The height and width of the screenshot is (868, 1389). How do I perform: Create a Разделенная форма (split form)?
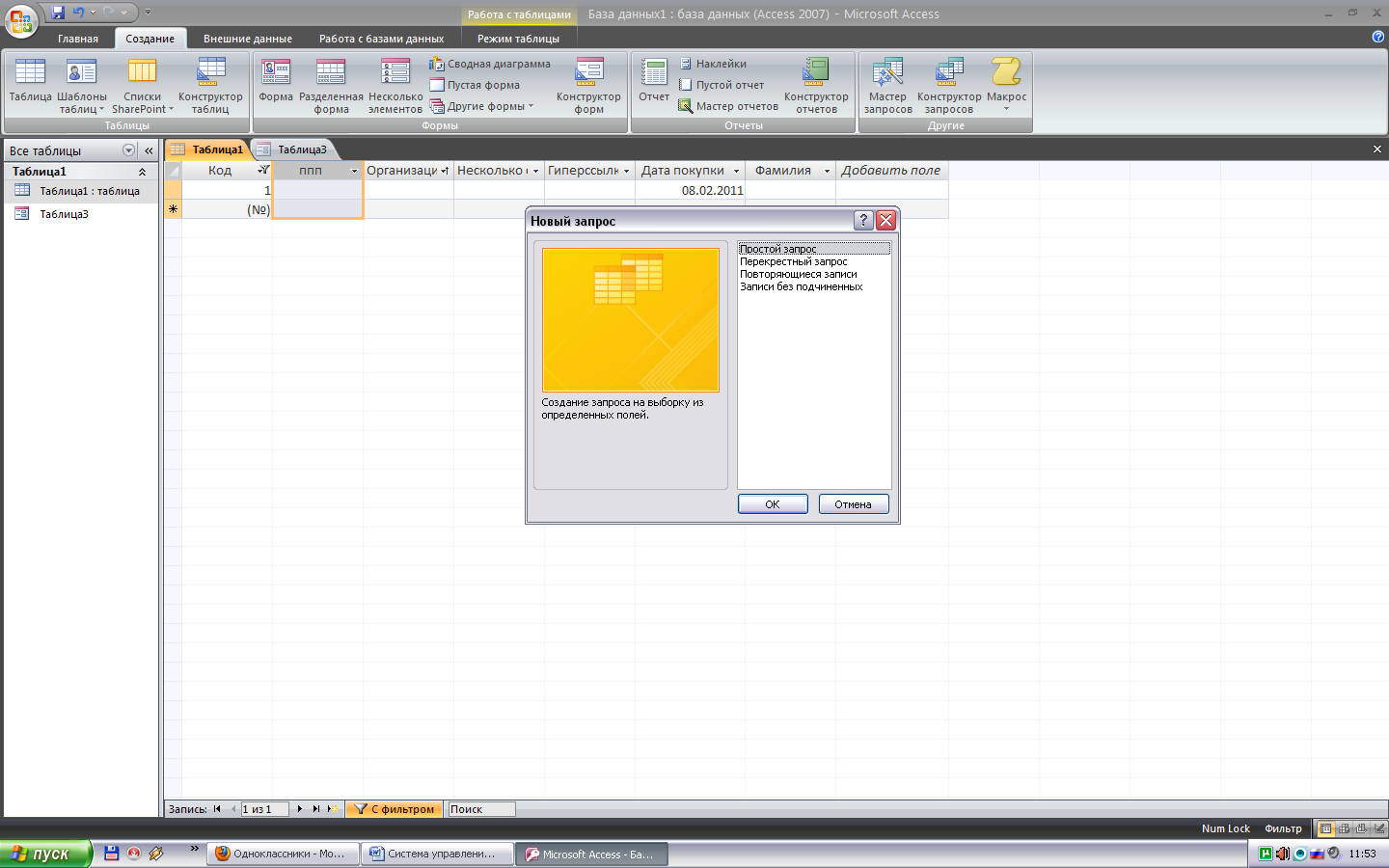[x=331, y=86]
